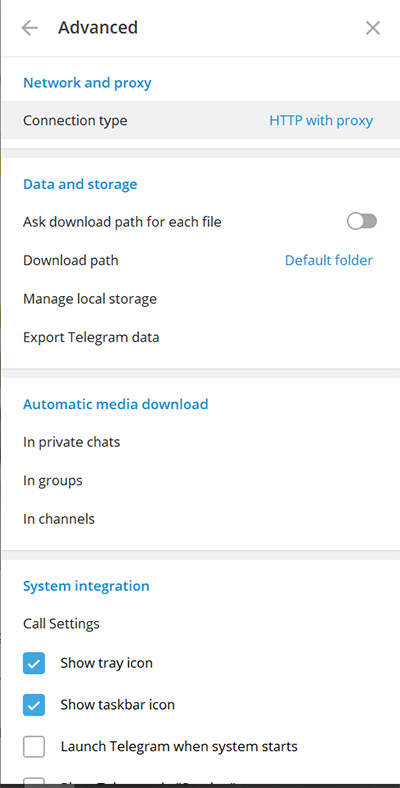The width and height of the screenshot is (400, 788).
Task: Click Show taskbar icon label text
Action: [x=118, y=705]
